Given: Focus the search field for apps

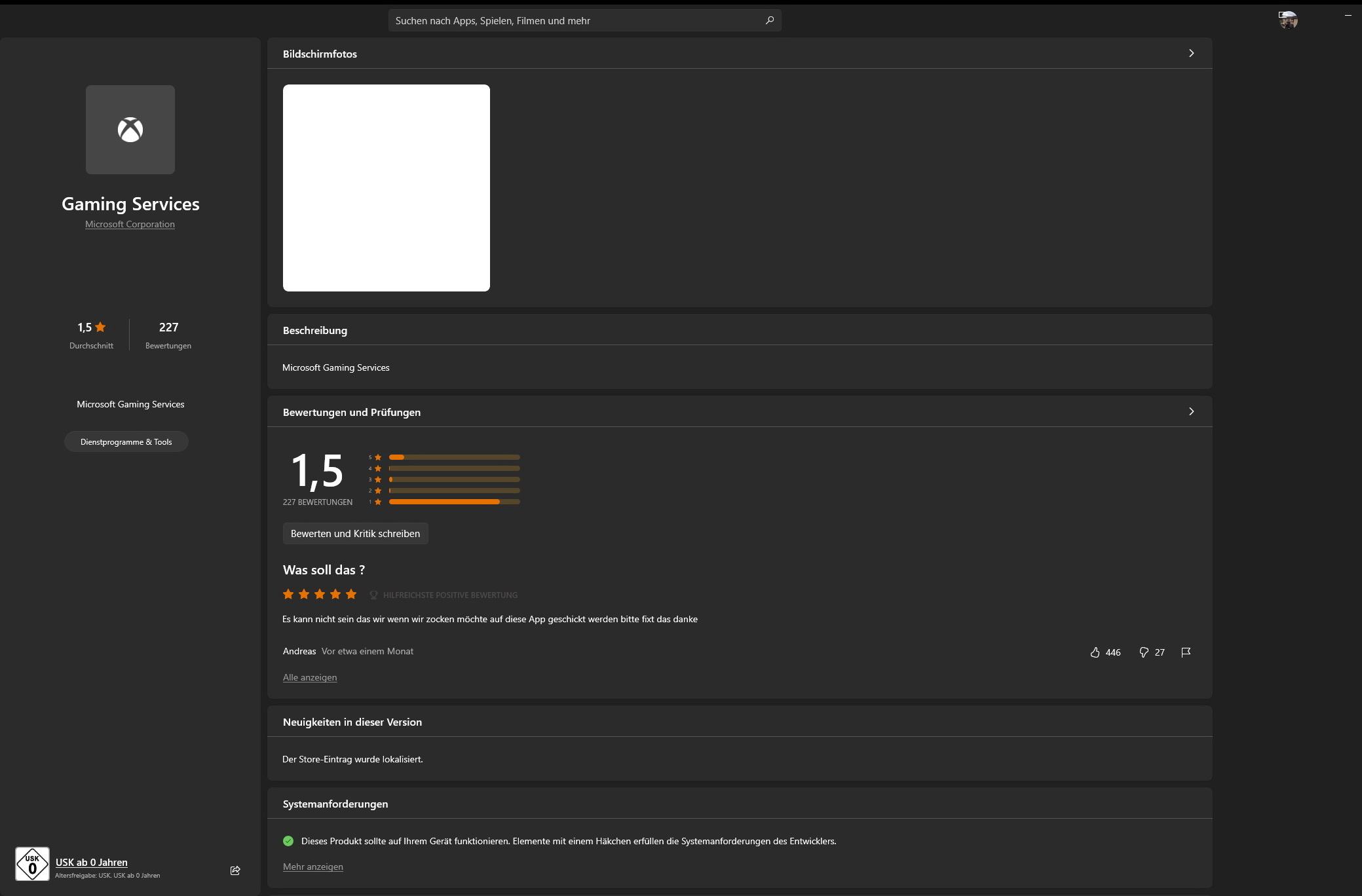Looking at the screenshot, I should click(x=584, y=20).
